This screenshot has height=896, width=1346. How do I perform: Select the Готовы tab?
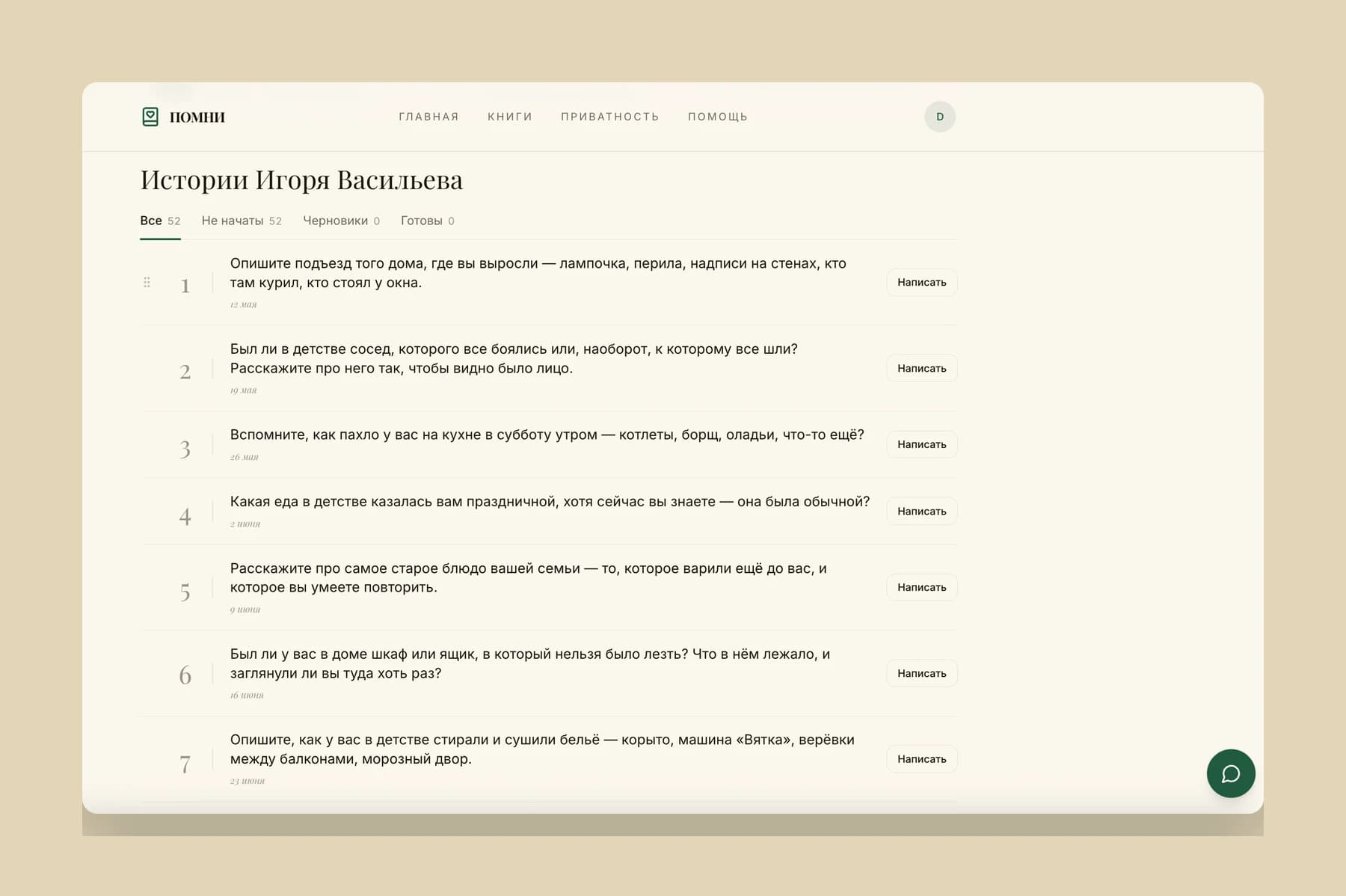(428, 221)
